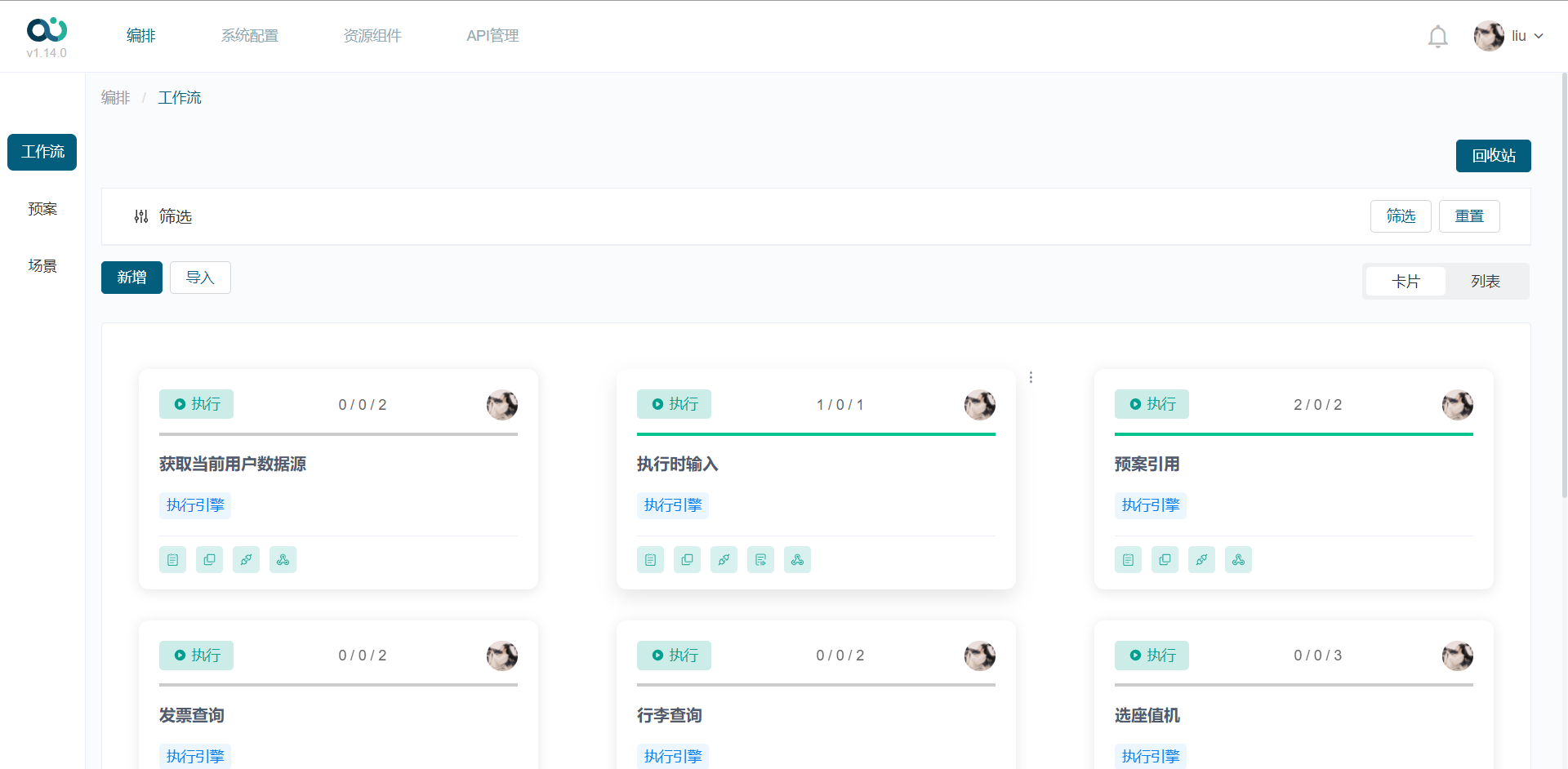The image size is (1568, 769).
Task: Execute the 执行时输入 workflow
Action: coord(674,404)
